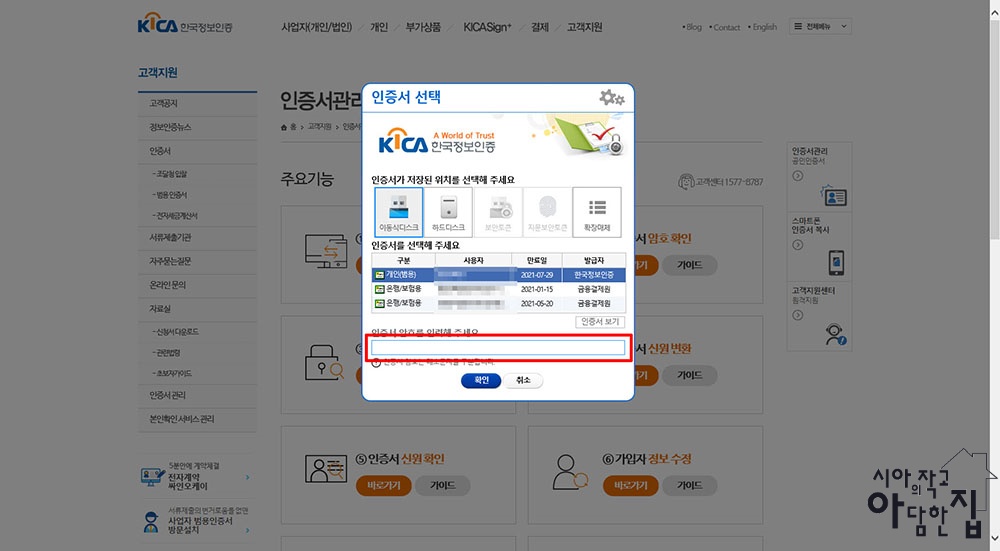Viewport: 1000px width, 551px height.
Task: Select 이동식디스크 removable disk storage
Action: click(399, 212)
